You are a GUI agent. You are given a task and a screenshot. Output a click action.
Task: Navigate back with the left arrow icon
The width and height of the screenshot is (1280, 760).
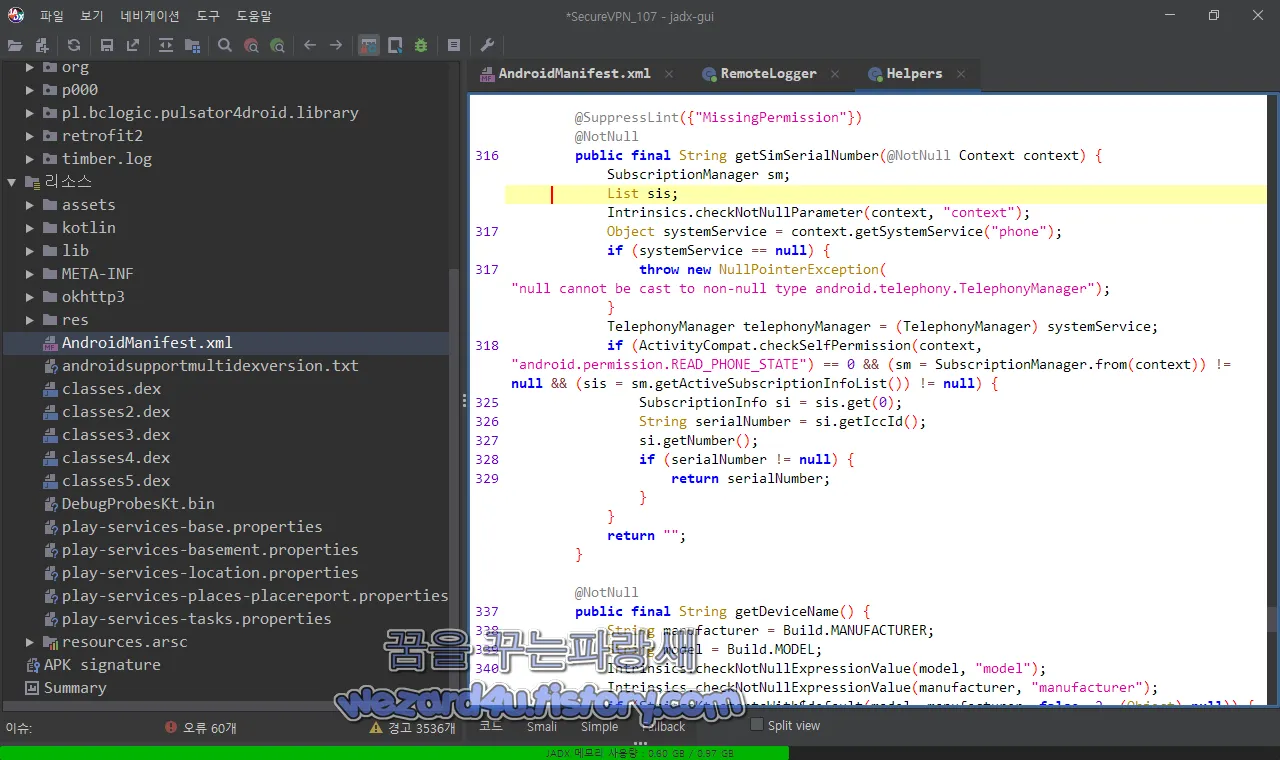point(310,45)
